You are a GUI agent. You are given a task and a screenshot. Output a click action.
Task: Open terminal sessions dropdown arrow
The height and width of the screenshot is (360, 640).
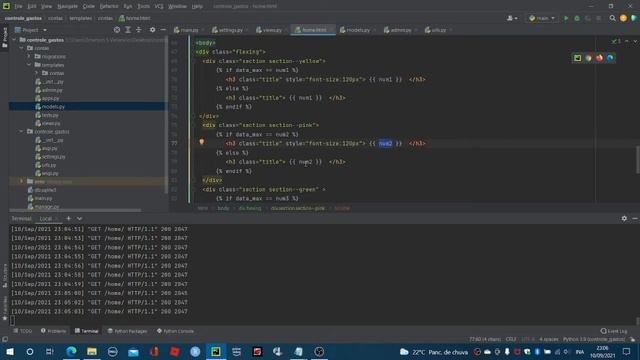(x=79, y=218)
